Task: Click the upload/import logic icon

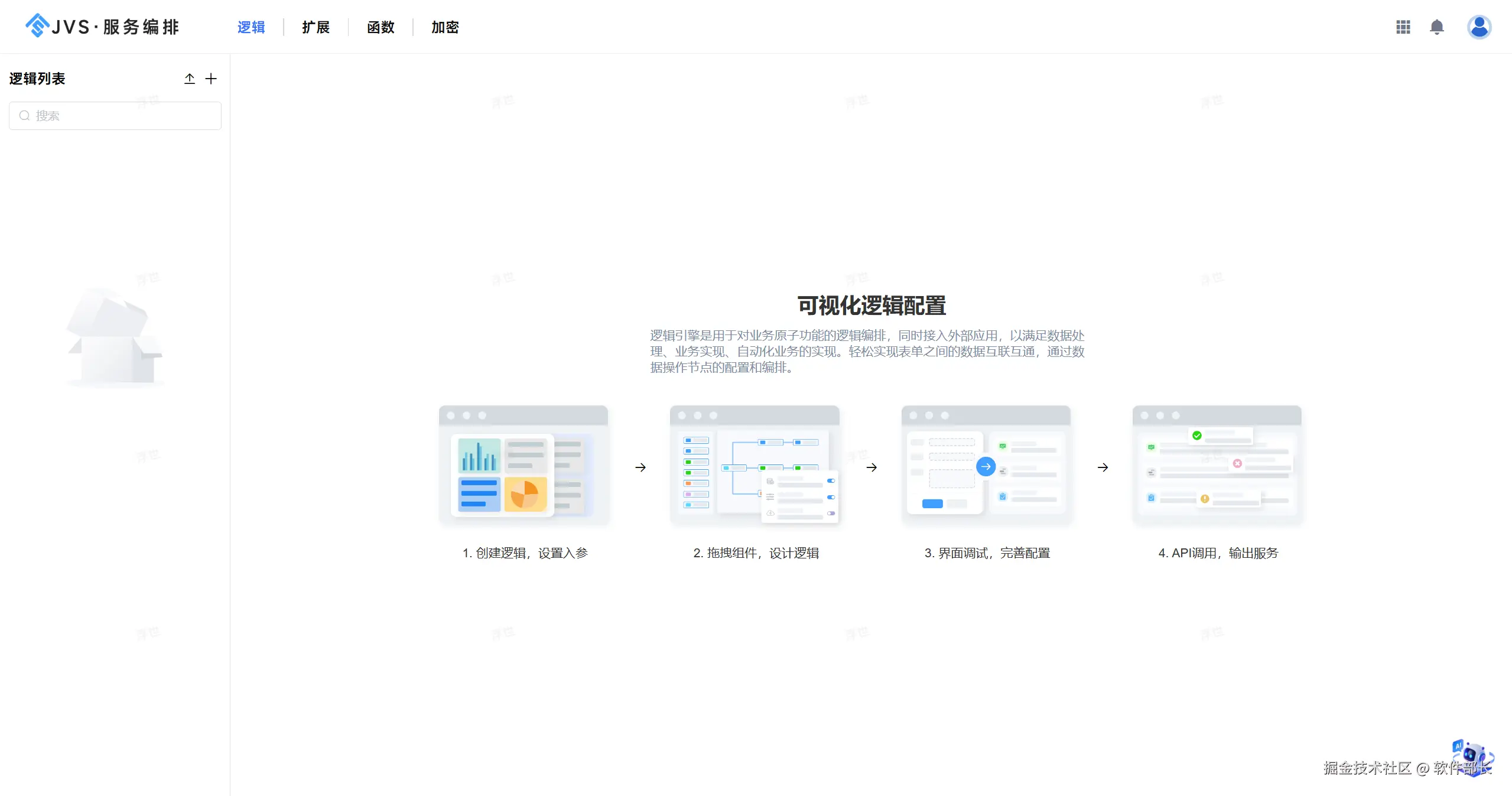Action: (x=189, y=79)
